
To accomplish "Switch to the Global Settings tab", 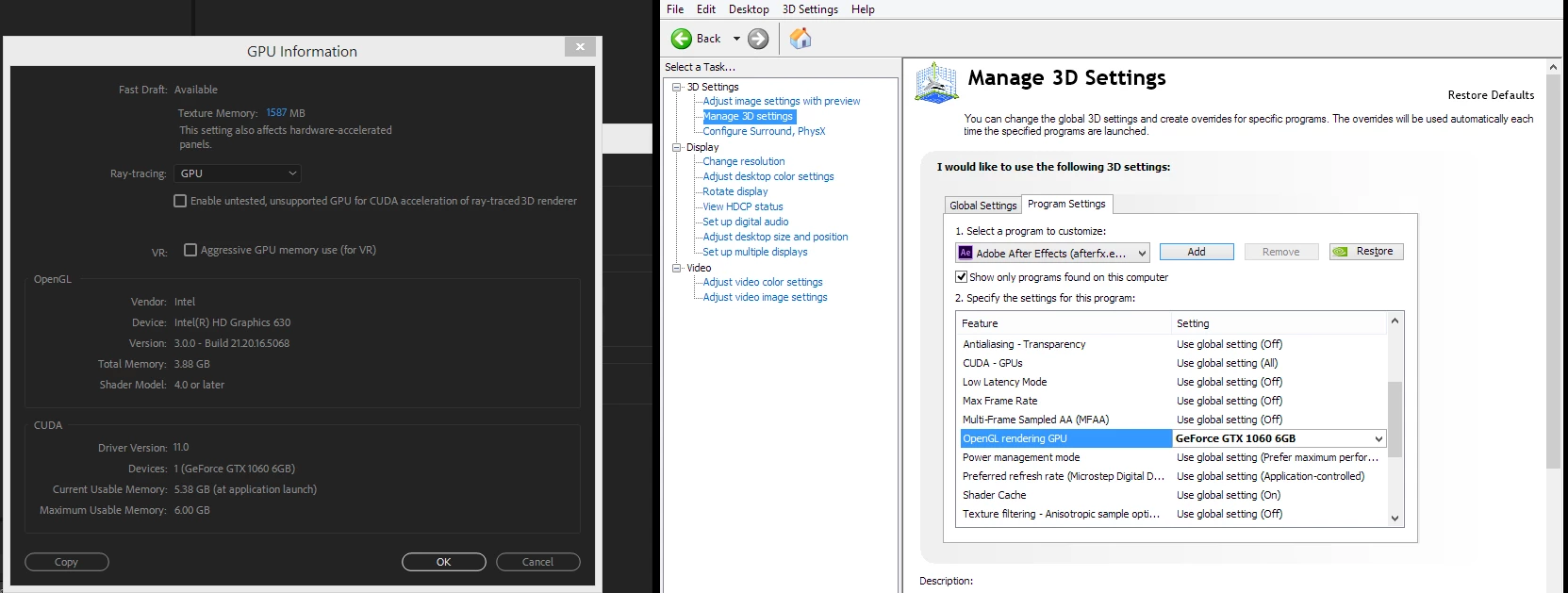I will click(982, 206).
